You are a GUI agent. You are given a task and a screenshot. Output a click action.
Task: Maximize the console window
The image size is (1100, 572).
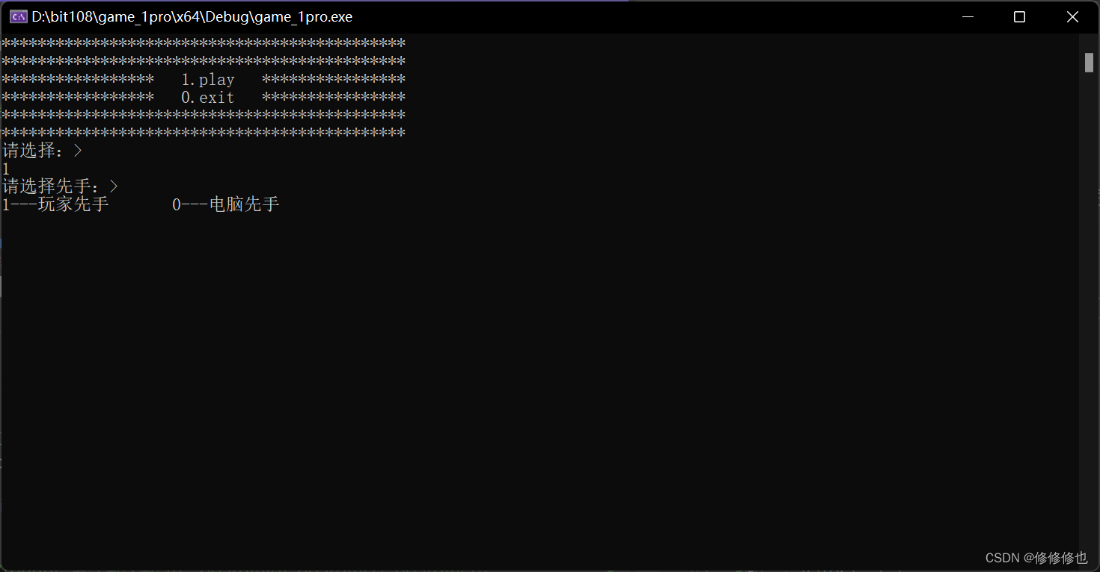pos(1019,17)
